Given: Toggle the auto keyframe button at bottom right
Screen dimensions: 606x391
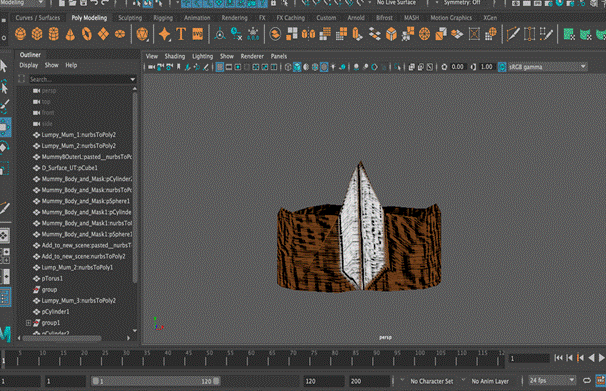Looking at the screenshot, I should 600,381.
